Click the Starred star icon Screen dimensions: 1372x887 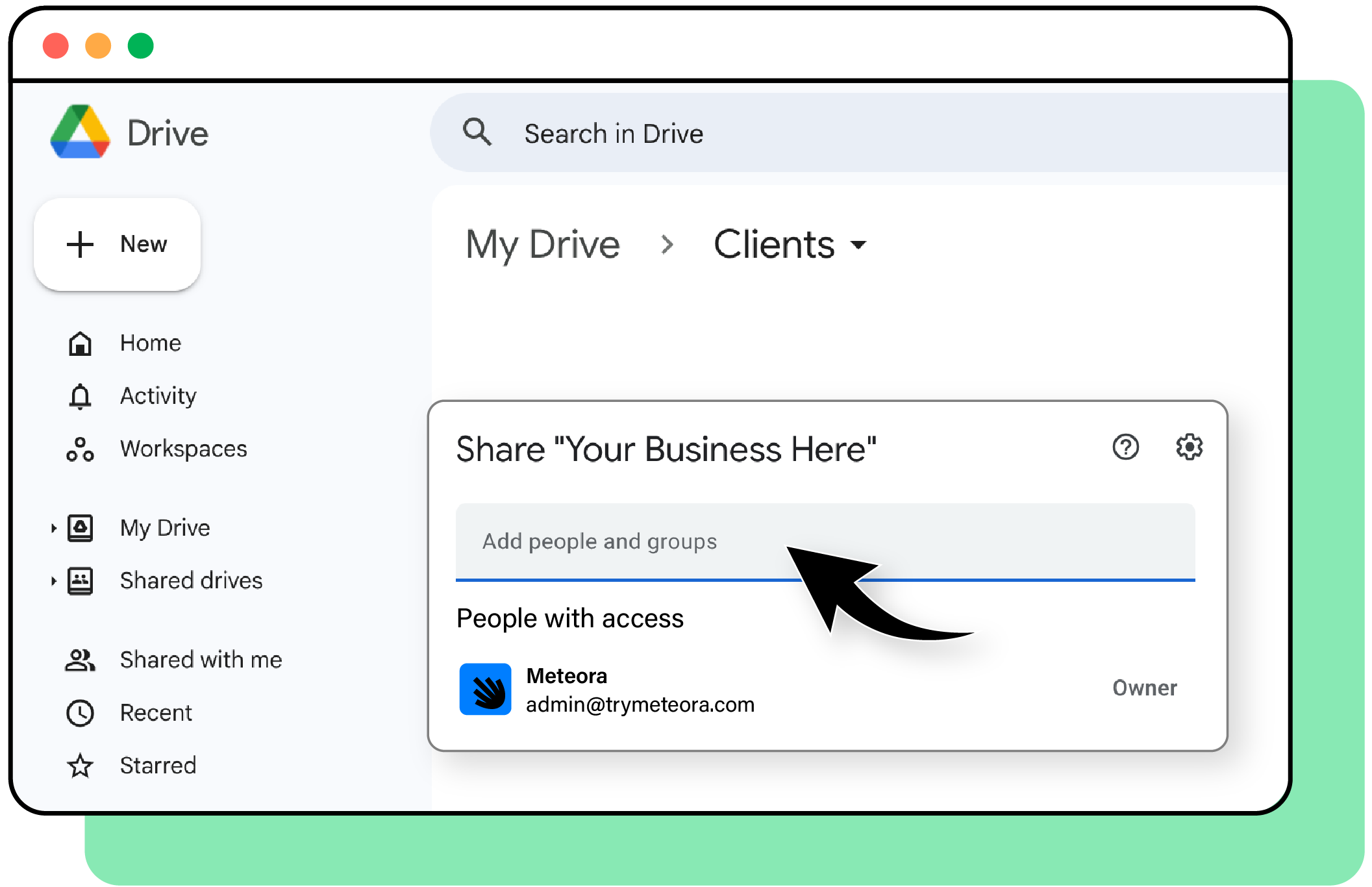tap(80, 766)
